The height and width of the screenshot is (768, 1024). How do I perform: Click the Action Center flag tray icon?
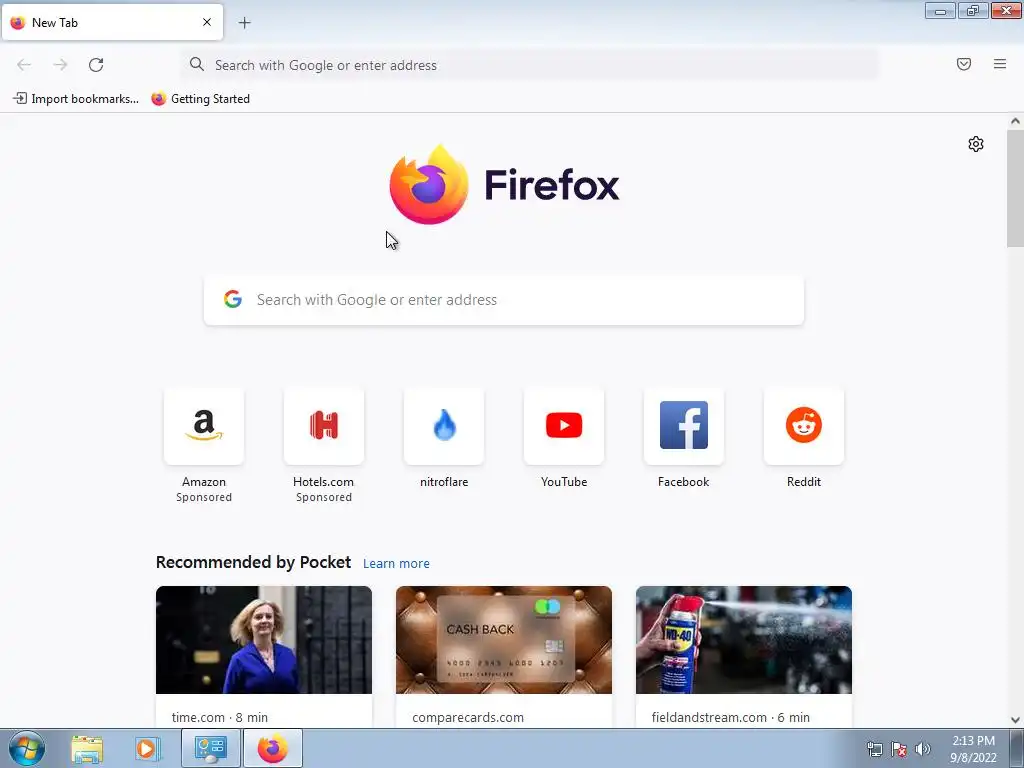tap(899, 749)
